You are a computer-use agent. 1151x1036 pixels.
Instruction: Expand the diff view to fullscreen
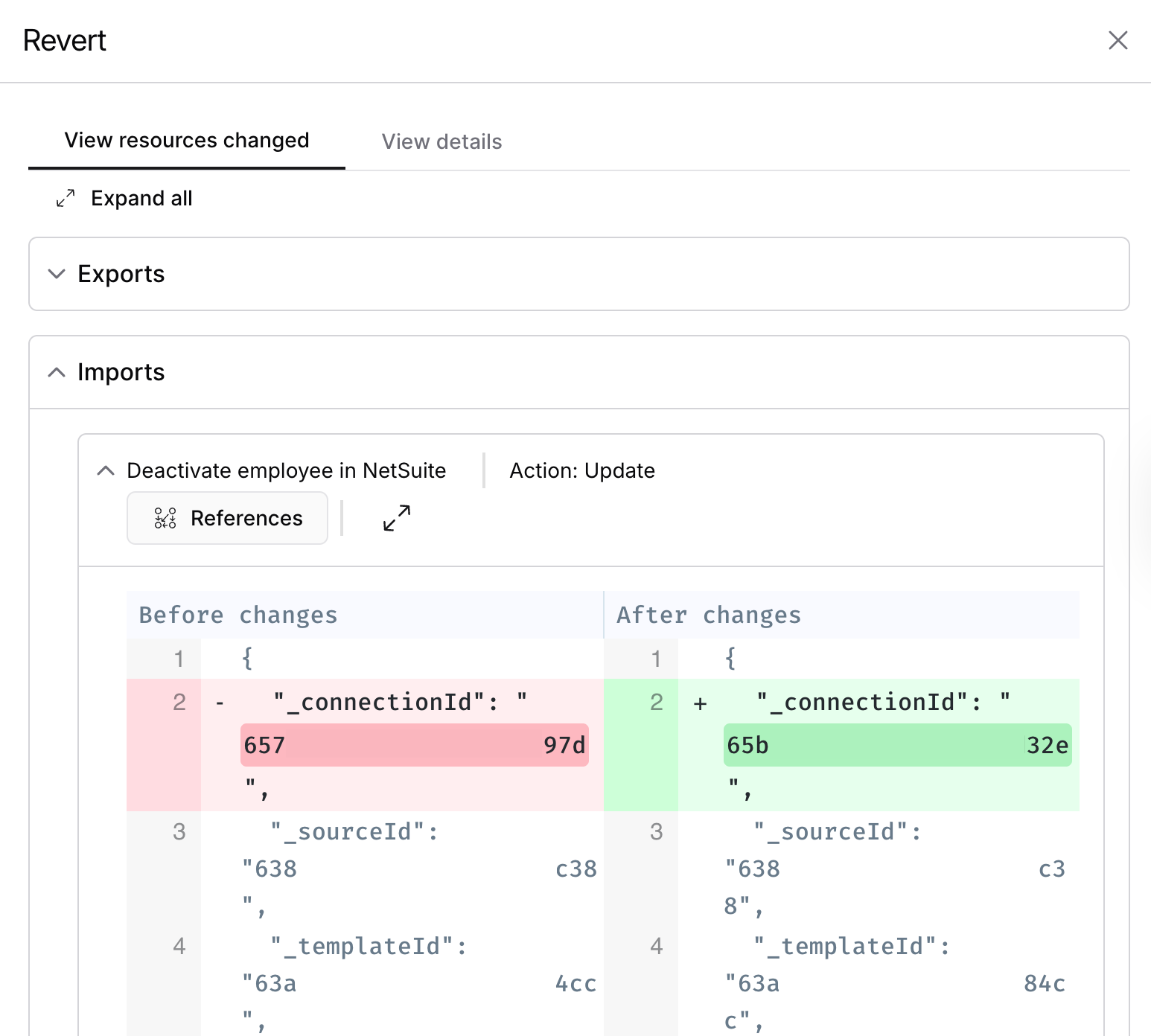coord(397,518)
